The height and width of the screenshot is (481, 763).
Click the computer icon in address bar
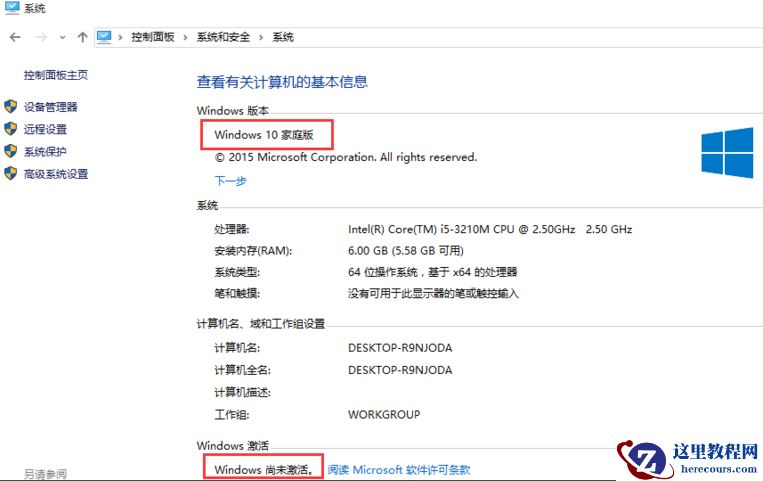point(104,37)
